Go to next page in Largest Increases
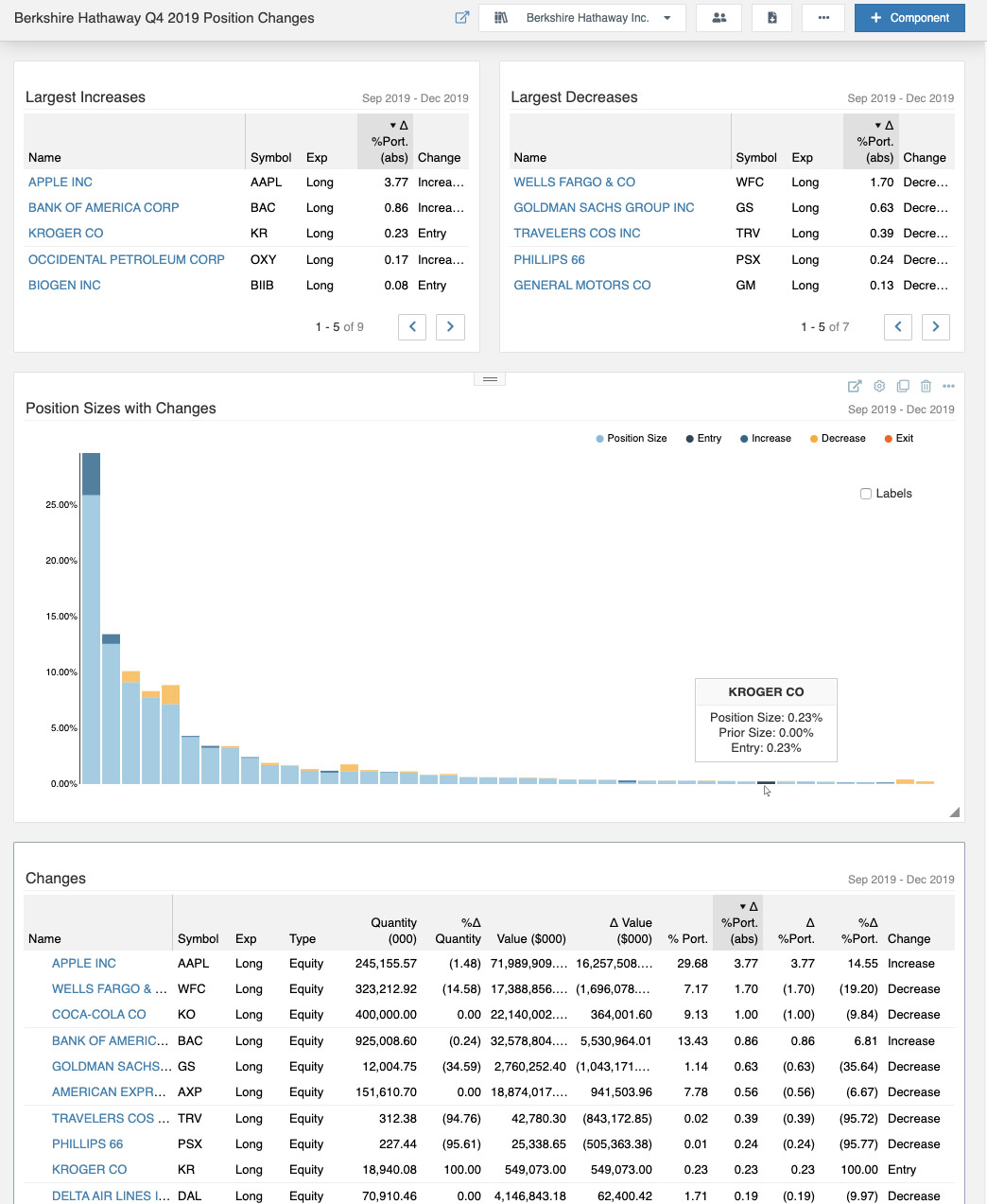Viewport: 987px width, 1204px height. coord(450,327)
